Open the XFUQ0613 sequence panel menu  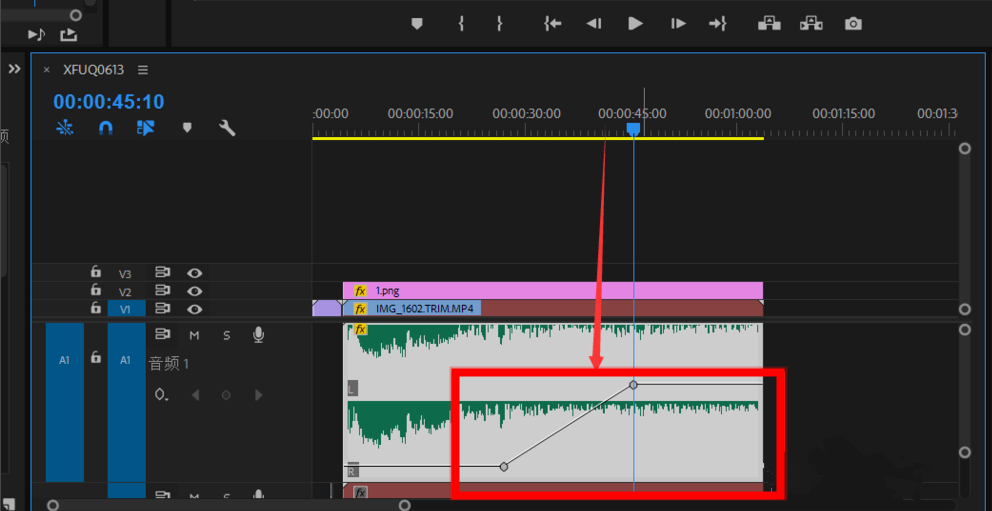tap(143, 70)
